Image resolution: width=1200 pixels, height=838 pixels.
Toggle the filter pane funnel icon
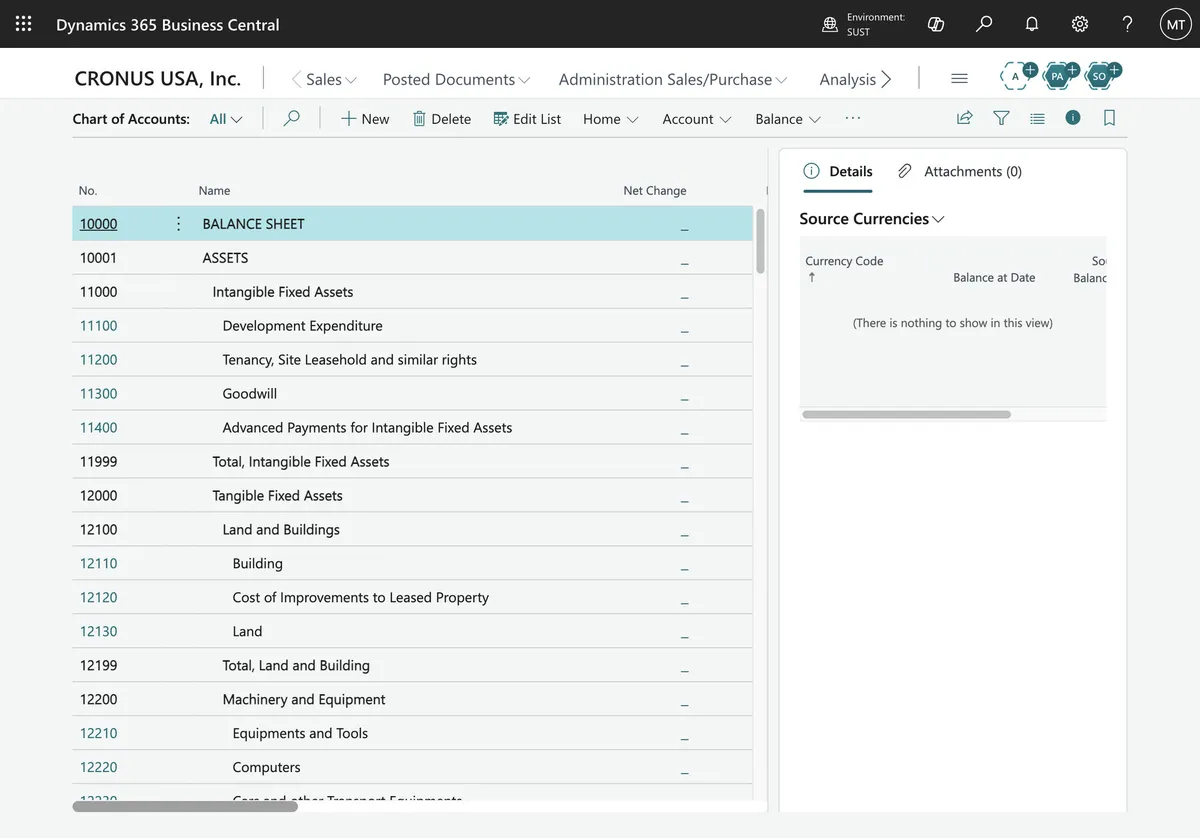pos(1001,118)
